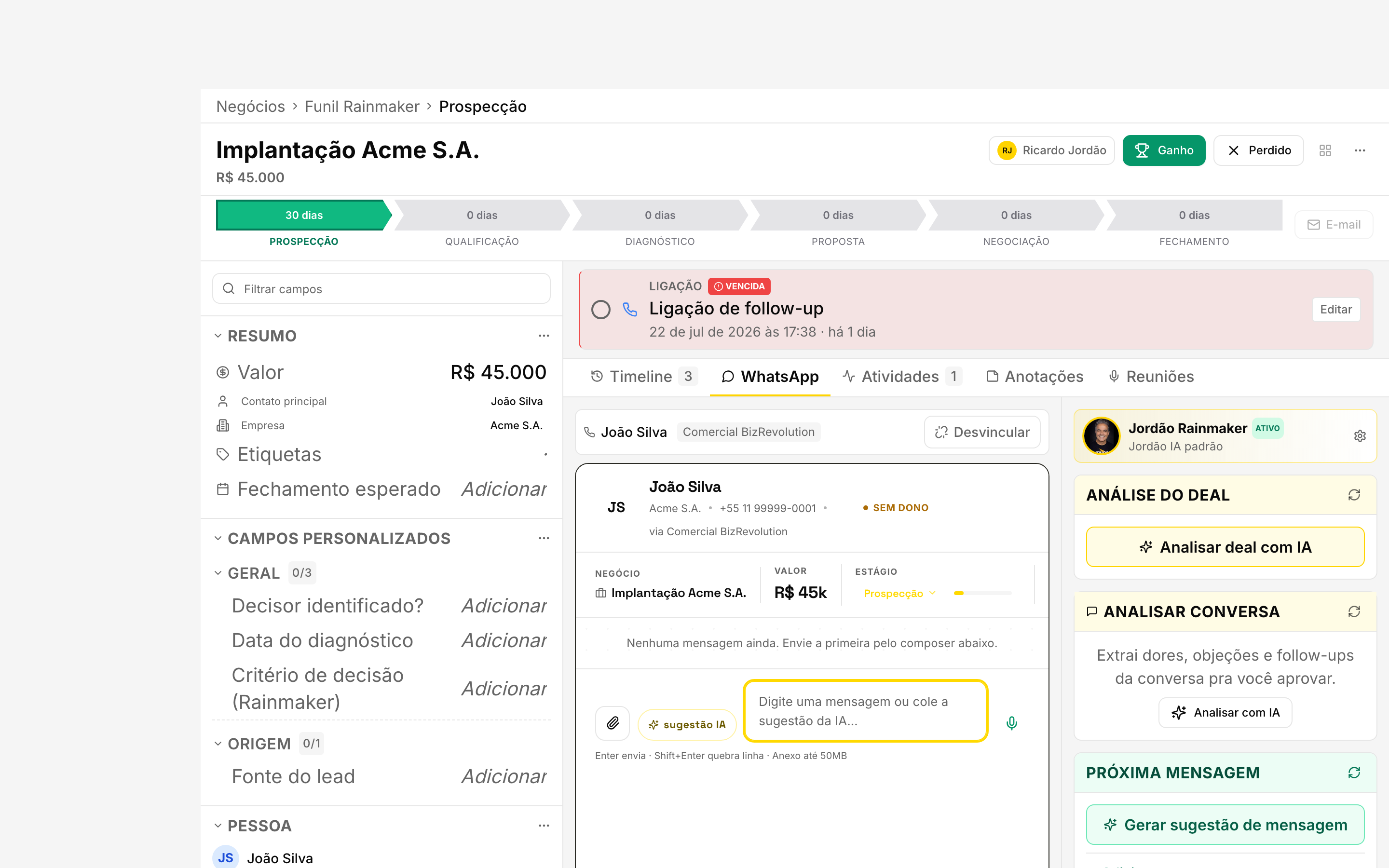Open the Reuniões tab

[1151, 377]
